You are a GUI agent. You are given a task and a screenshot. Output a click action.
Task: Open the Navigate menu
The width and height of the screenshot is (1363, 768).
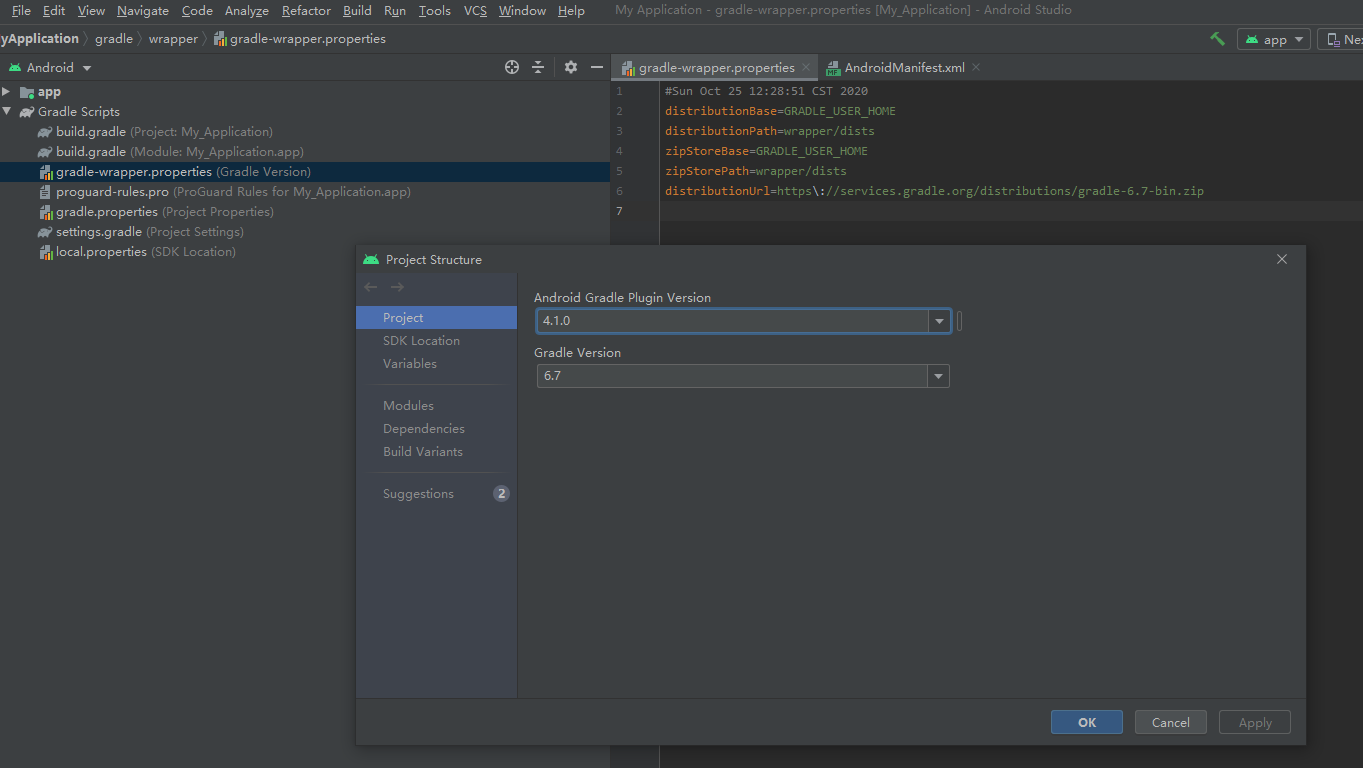(x=143, y=10)
